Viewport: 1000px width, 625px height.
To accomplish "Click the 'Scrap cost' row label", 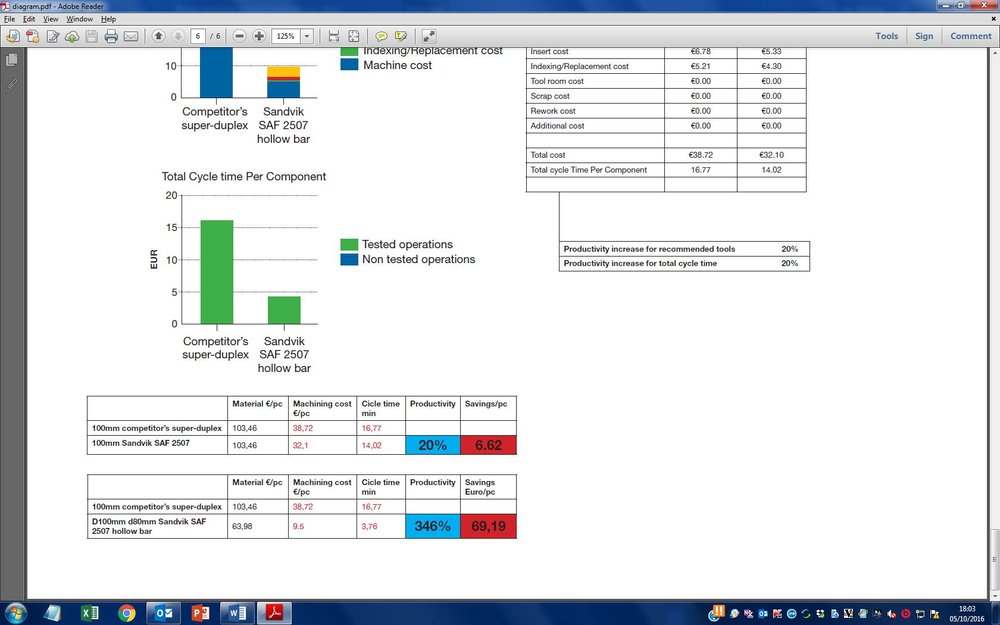I will pyautogui.click(x=550, y=96).
